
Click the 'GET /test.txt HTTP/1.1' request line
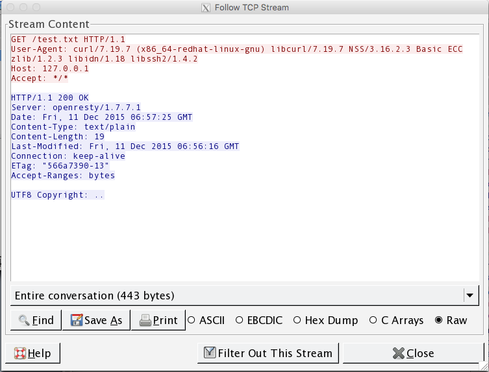click(68, 39)
